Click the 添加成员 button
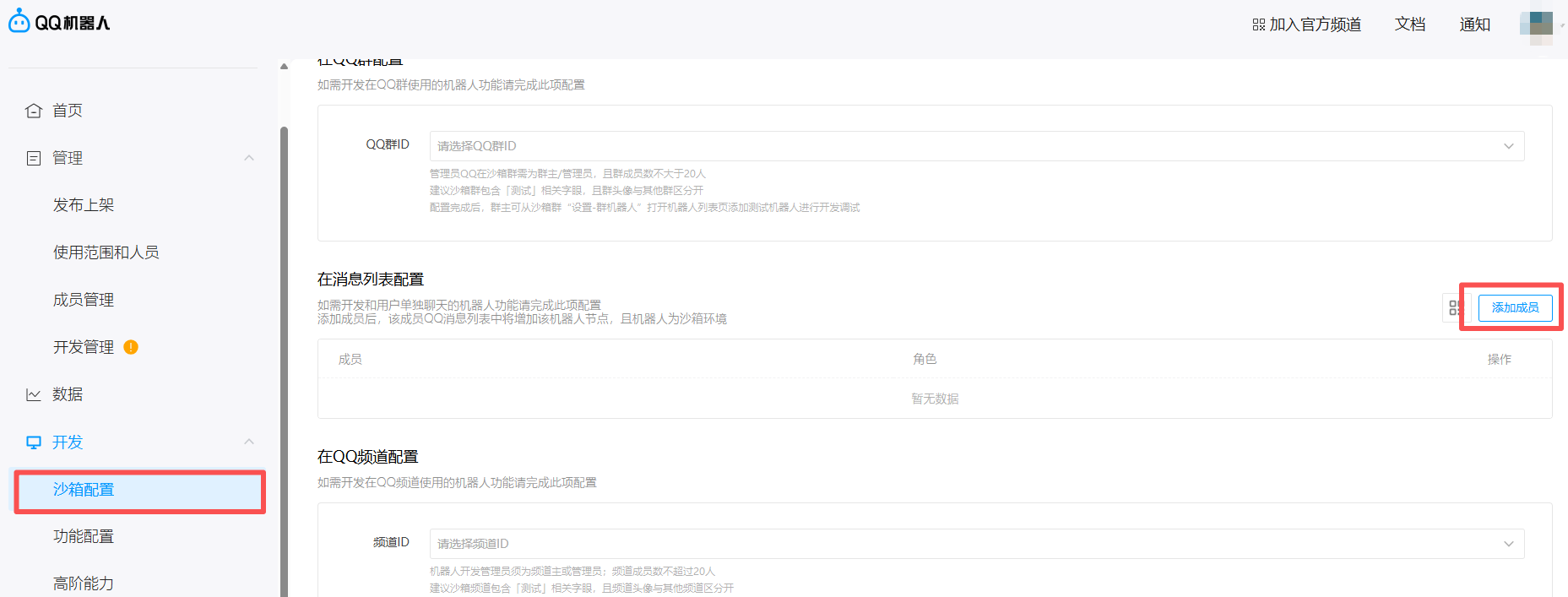1568x597 pixels. click(x=1515, y=307)
